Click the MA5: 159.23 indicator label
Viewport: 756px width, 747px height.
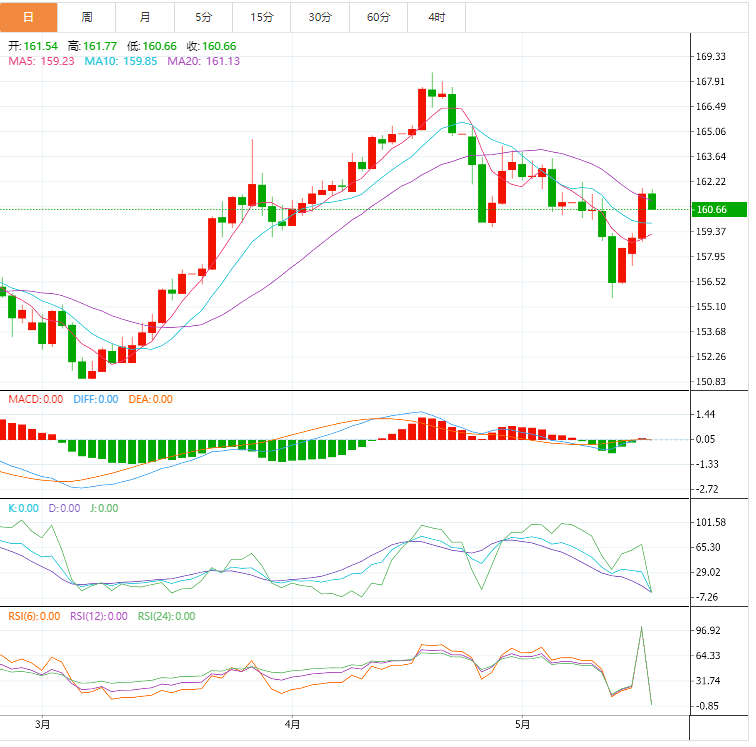click(x=41, y=61)
